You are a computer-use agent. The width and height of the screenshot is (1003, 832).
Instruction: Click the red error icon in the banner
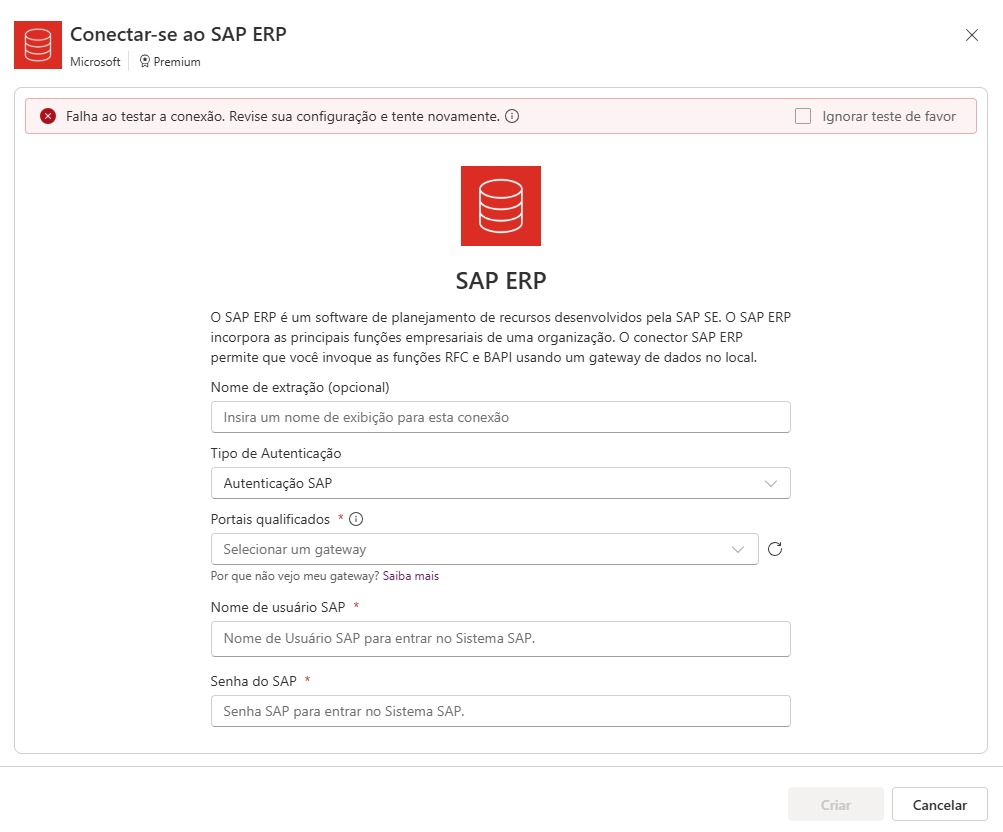pyautogui.click(x=48, y=116)
